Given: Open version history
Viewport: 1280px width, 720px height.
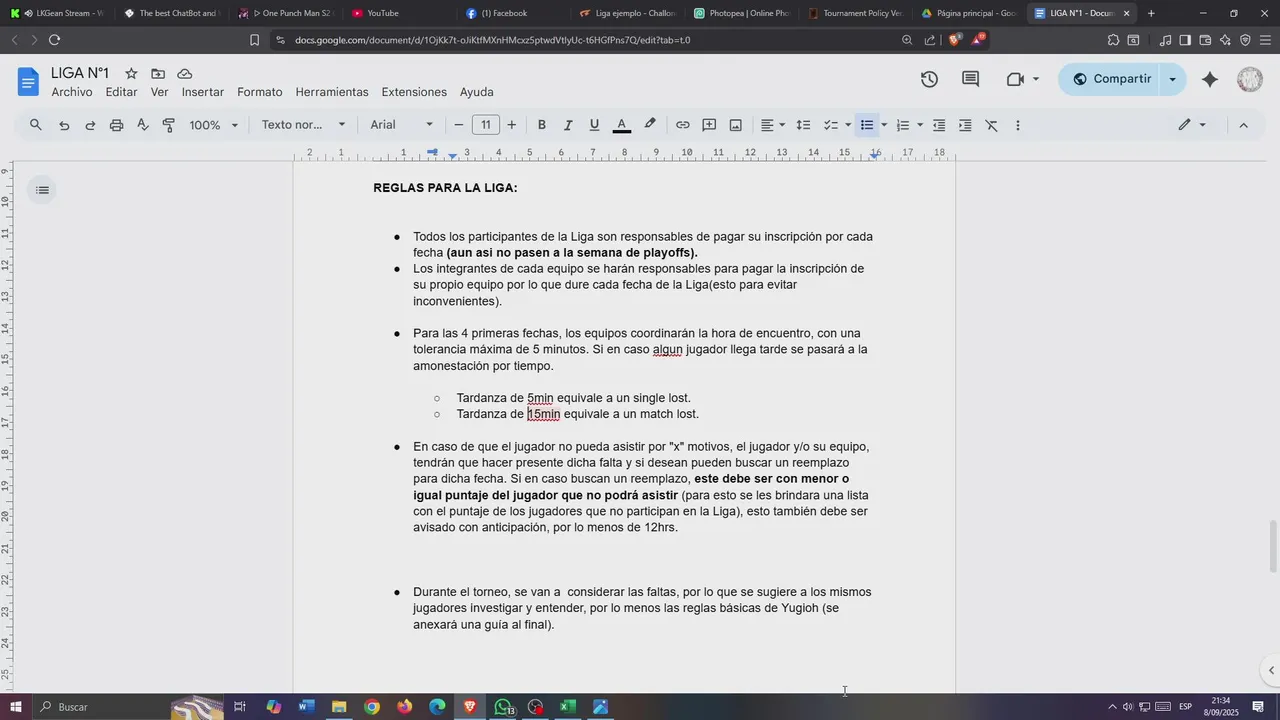Looking at the screenshot, I should point(929,79).
